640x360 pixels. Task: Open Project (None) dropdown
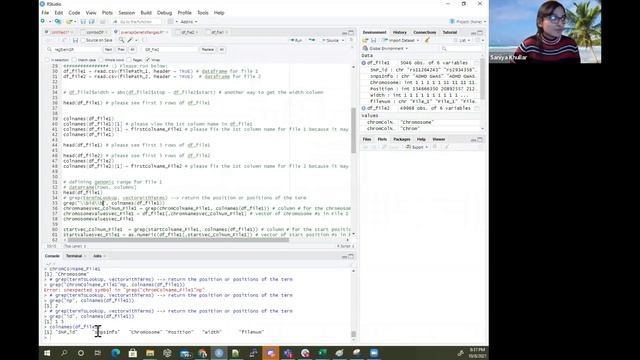point(468,22)
